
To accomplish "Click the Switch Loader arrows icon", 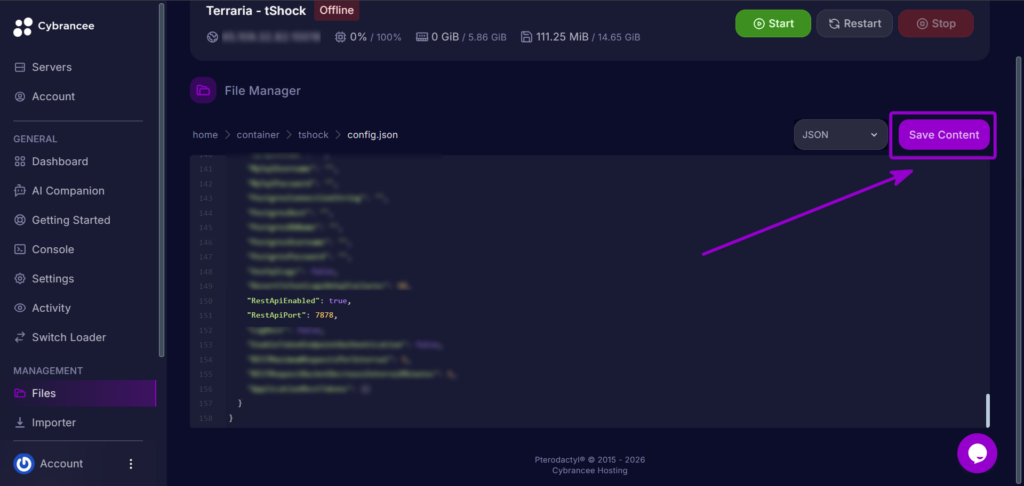I will (x=20, y=338).
